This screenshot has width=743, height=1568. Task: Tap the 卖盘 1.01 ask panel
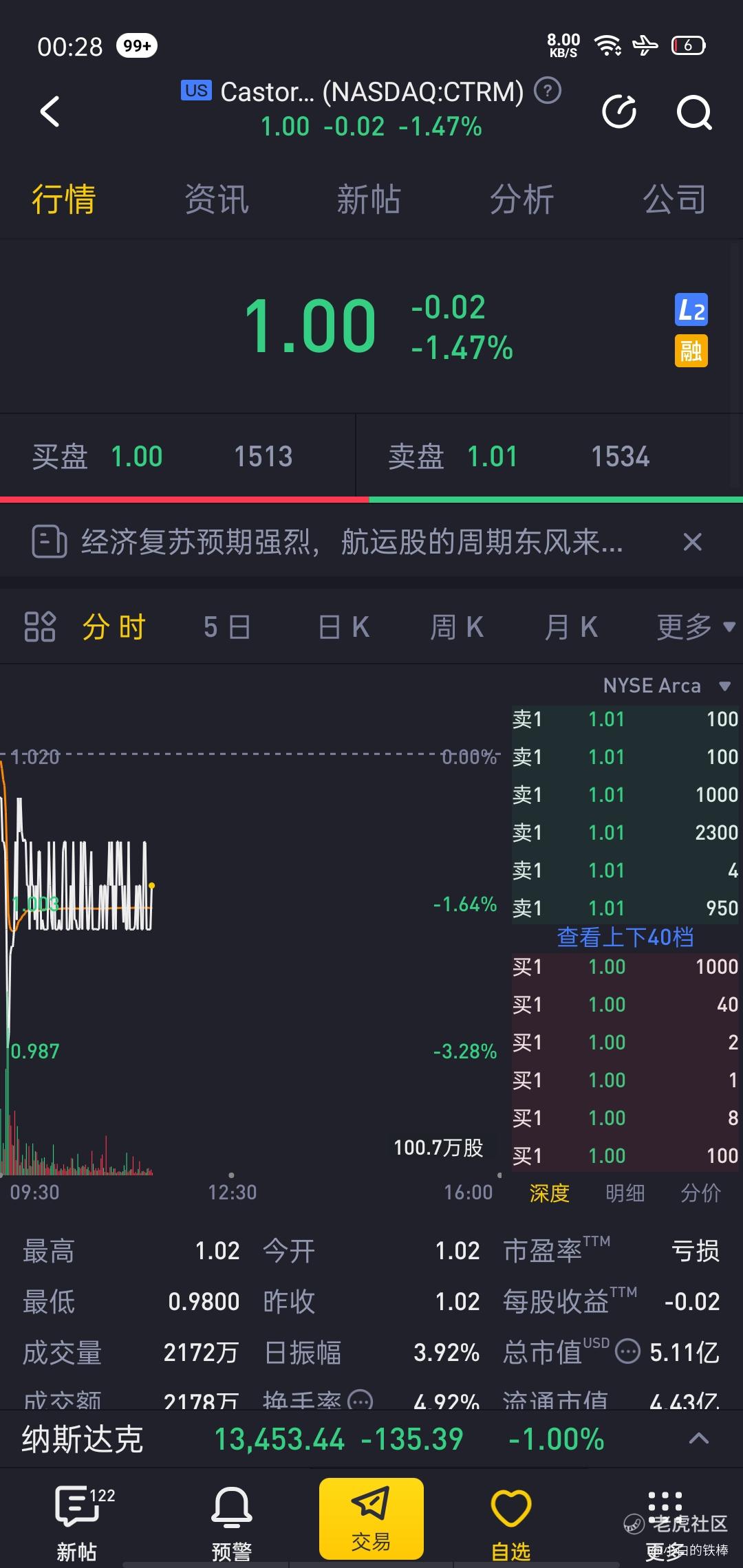pos(549,456)
